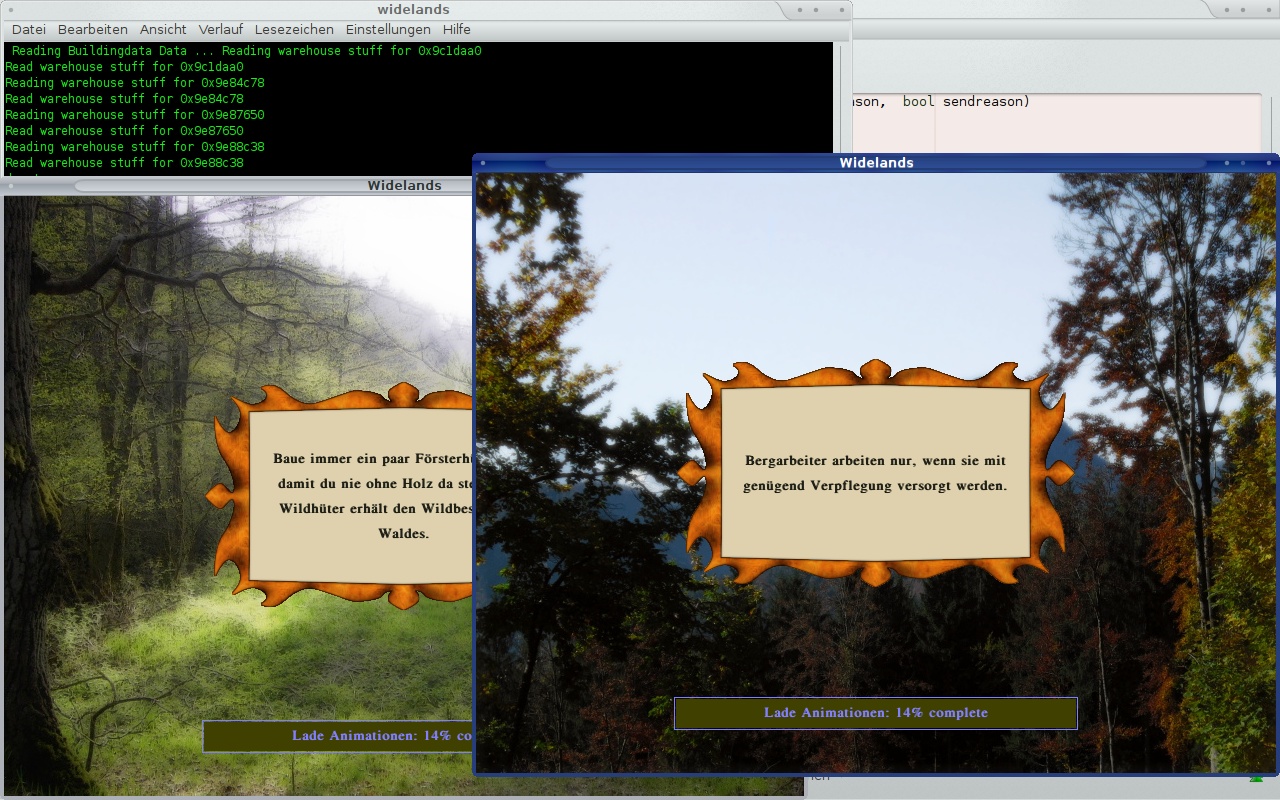
Task: Click line 'Reading warehouse stuff for 0x9e87650'
Action: pyautogui.click(x=135, y=115)
